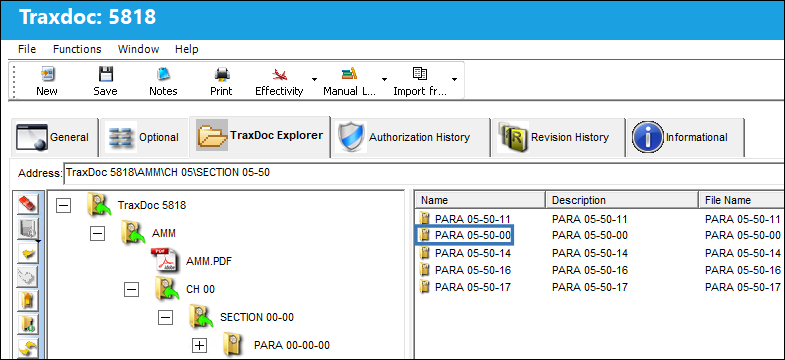Open the Effectivity dropdown arrow
Viewport: 785px width, 360px height.
(314, 80)
